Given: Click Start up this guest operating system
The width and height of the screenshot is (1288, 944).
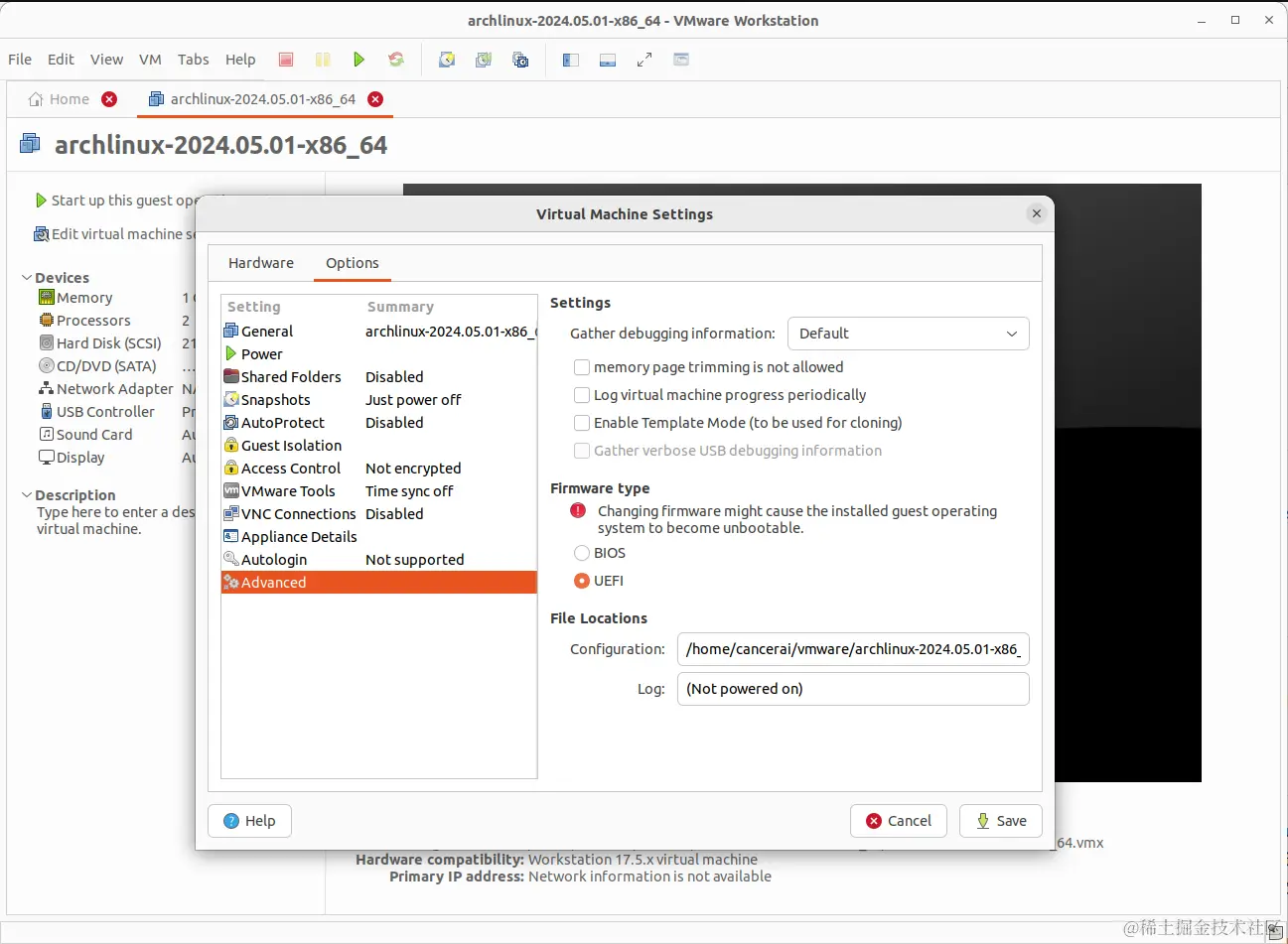Looking at the screenshot, I should click(x=115, y=201).
